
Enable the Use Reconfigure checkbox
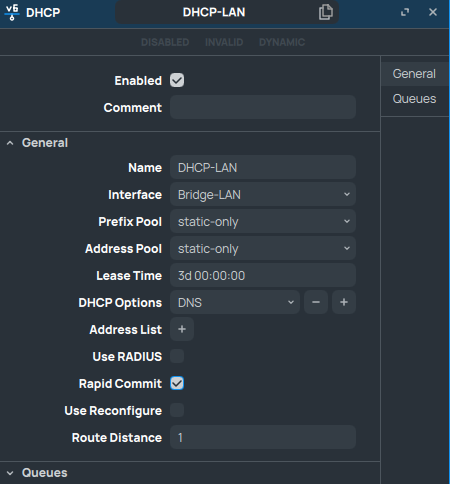pyautogui.click(x=177, y=410)
